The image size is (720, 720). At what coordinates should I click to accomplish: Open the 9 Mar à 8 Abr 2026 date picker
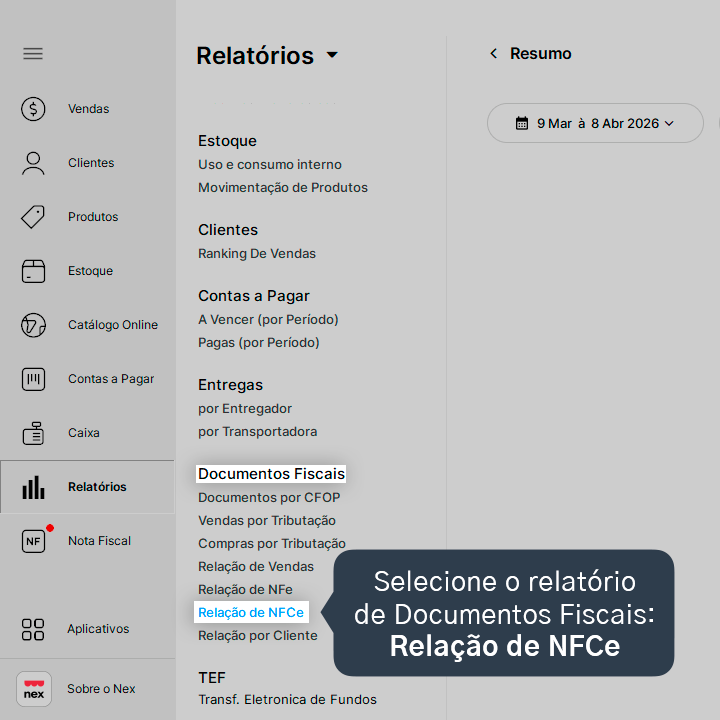coord(595,123)
